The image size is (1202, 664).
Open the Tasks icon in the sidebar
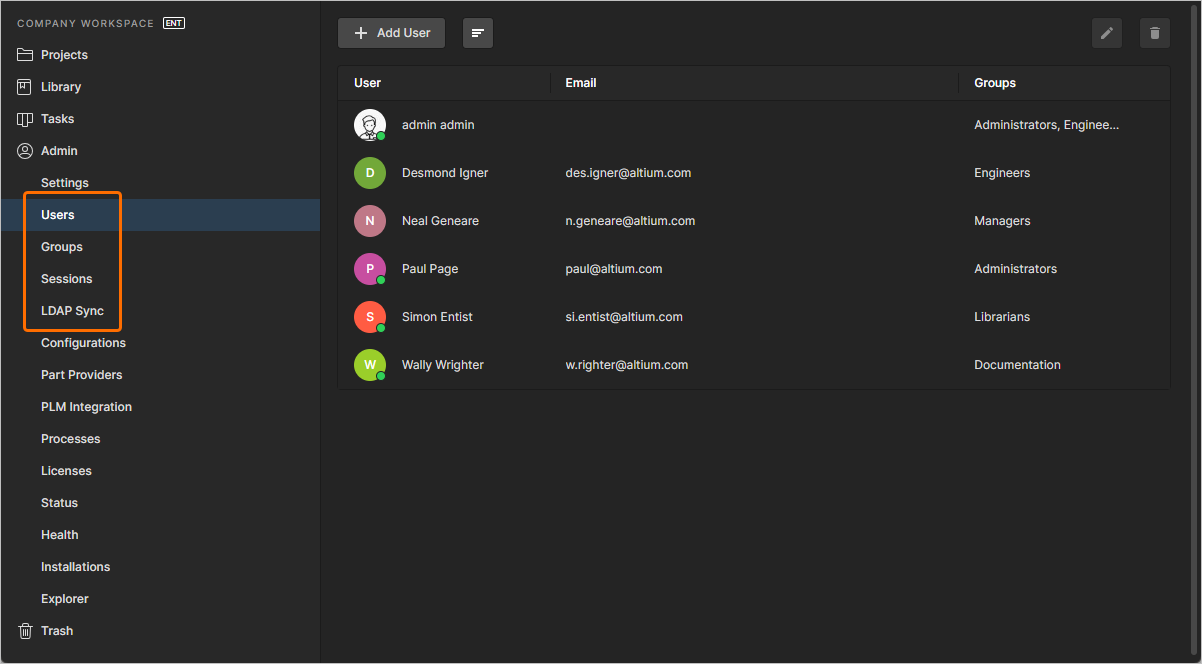[25, 118]
